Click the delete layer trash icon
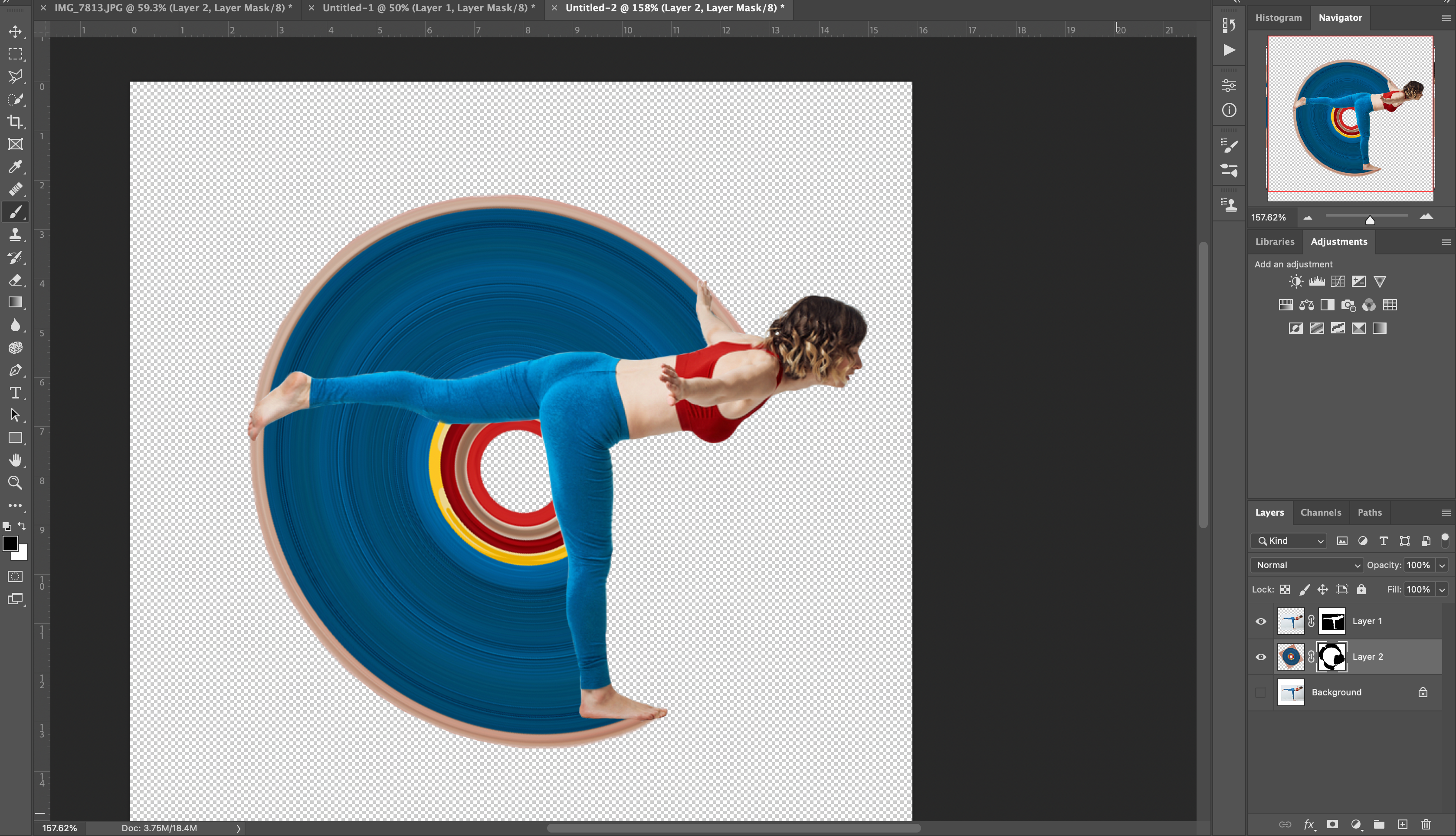This screenshot has height=836, width=1456. tap(1426, 825)
